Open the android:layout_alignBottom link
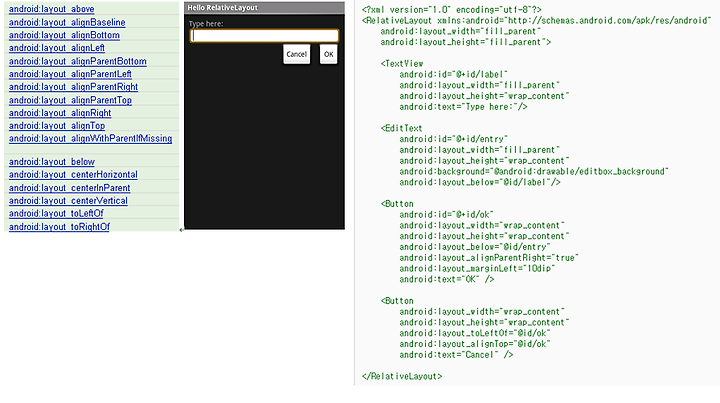720x403 pixels. pos(64,35)
